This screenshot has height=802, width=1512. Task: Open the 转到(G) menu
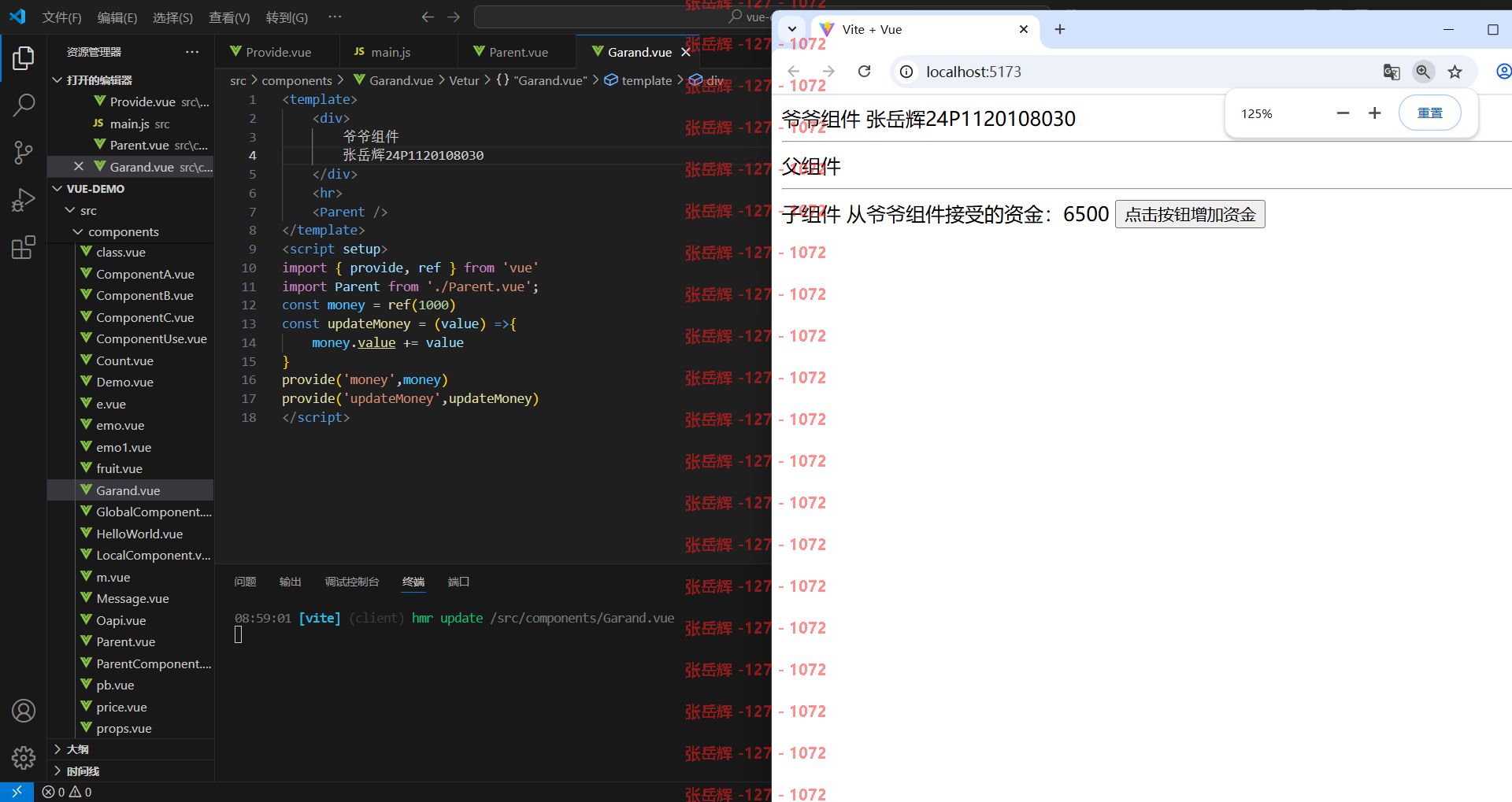(x=287, y=17)
